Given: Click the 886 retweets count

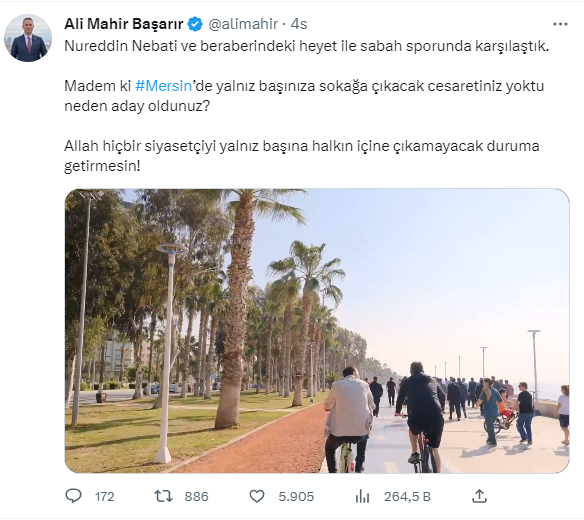Looking at the screenshot, I should pos(196,497).
